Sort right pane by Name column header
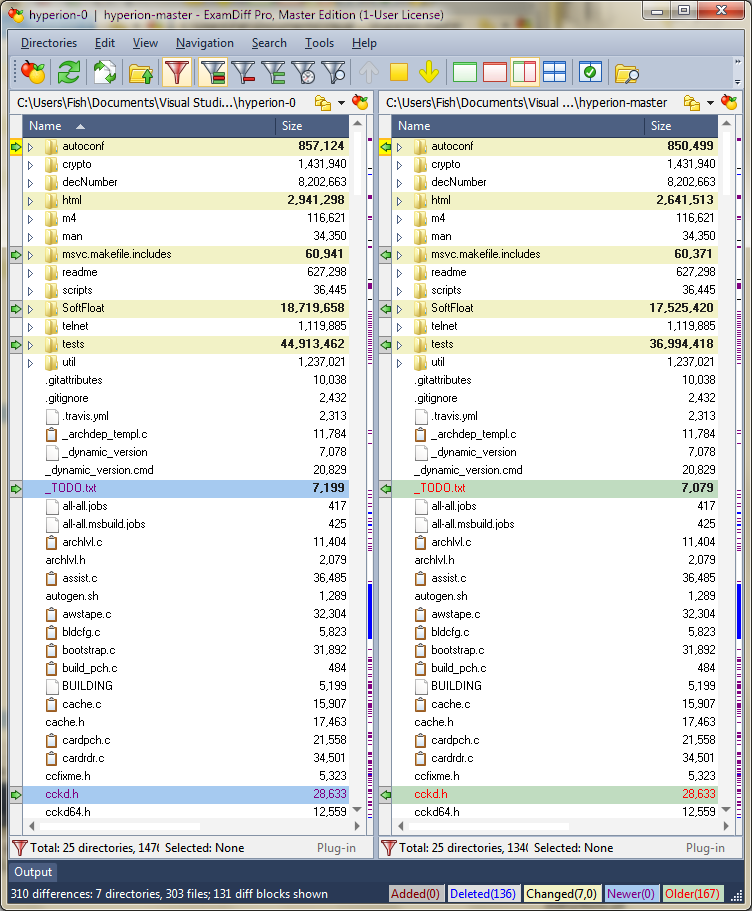This screenshot has height=911, width=752. point(517,125)
